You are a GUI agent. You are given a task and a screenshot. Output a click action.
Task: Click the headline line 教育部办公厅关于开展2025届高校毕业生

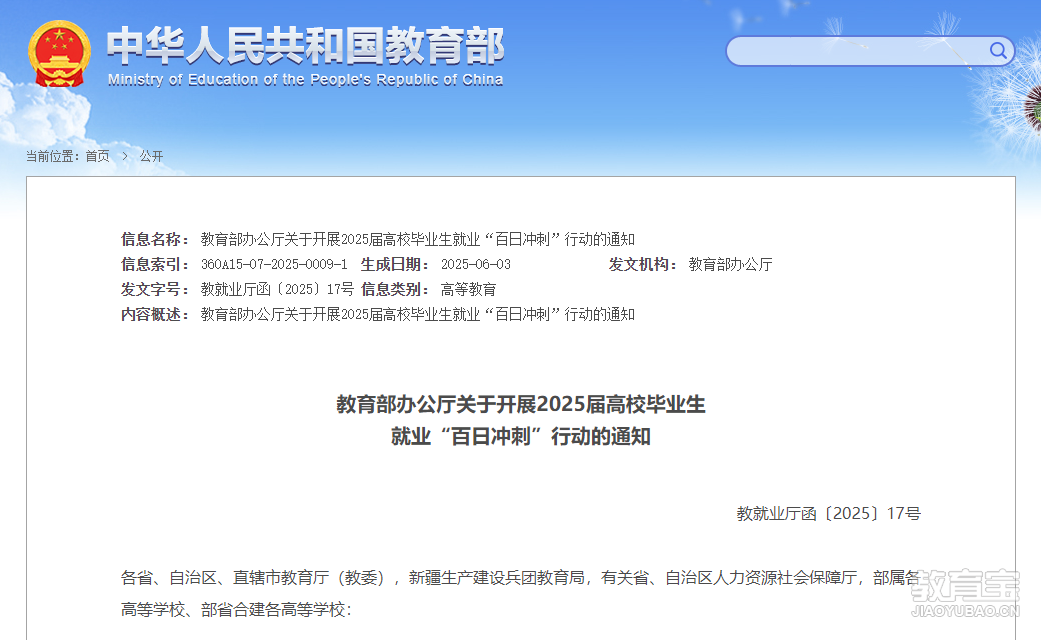pos(520,404)
